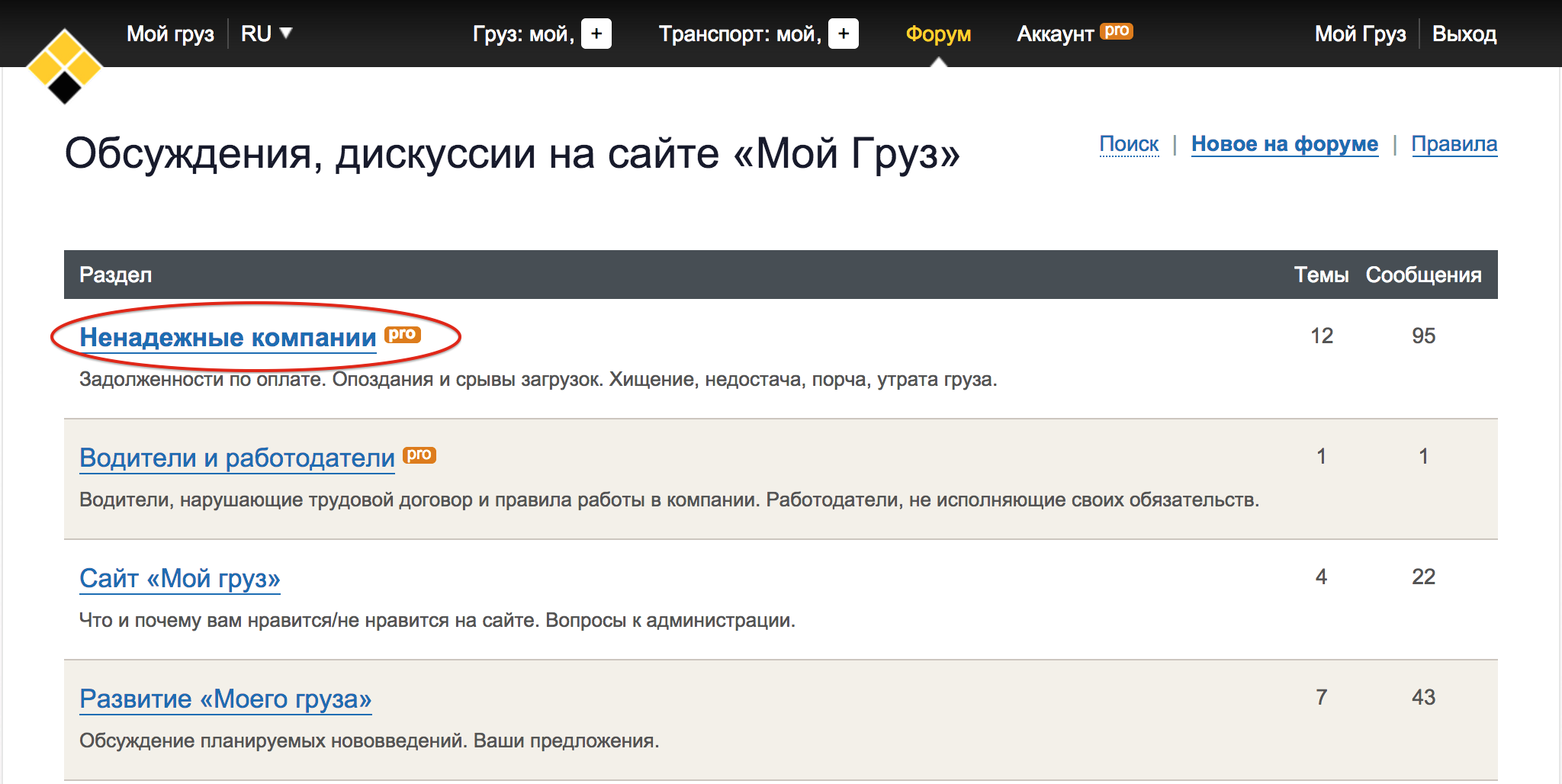The width and height of the screenshot is (1562, 784).
Task: Click description Что и почему вам нравится
Action: coord(437,620)
